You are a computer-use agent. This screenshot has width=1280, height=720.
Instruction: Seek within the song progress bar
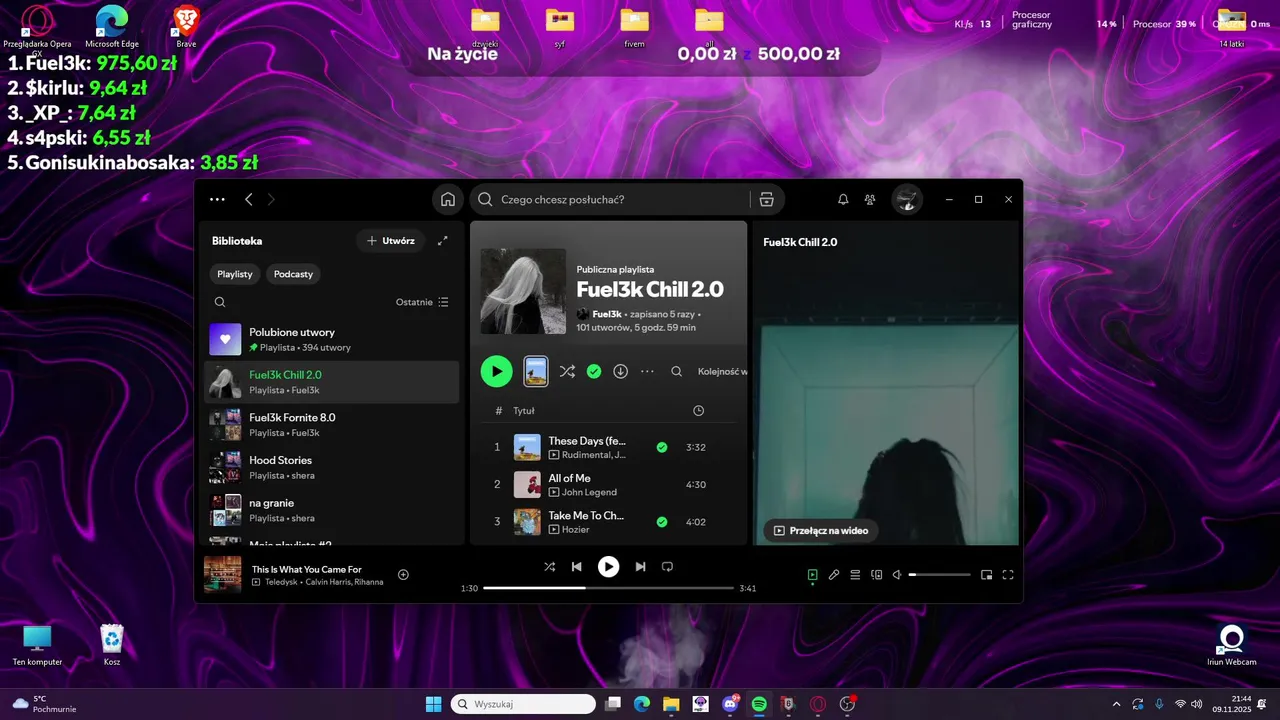click(x=608, y=588)
